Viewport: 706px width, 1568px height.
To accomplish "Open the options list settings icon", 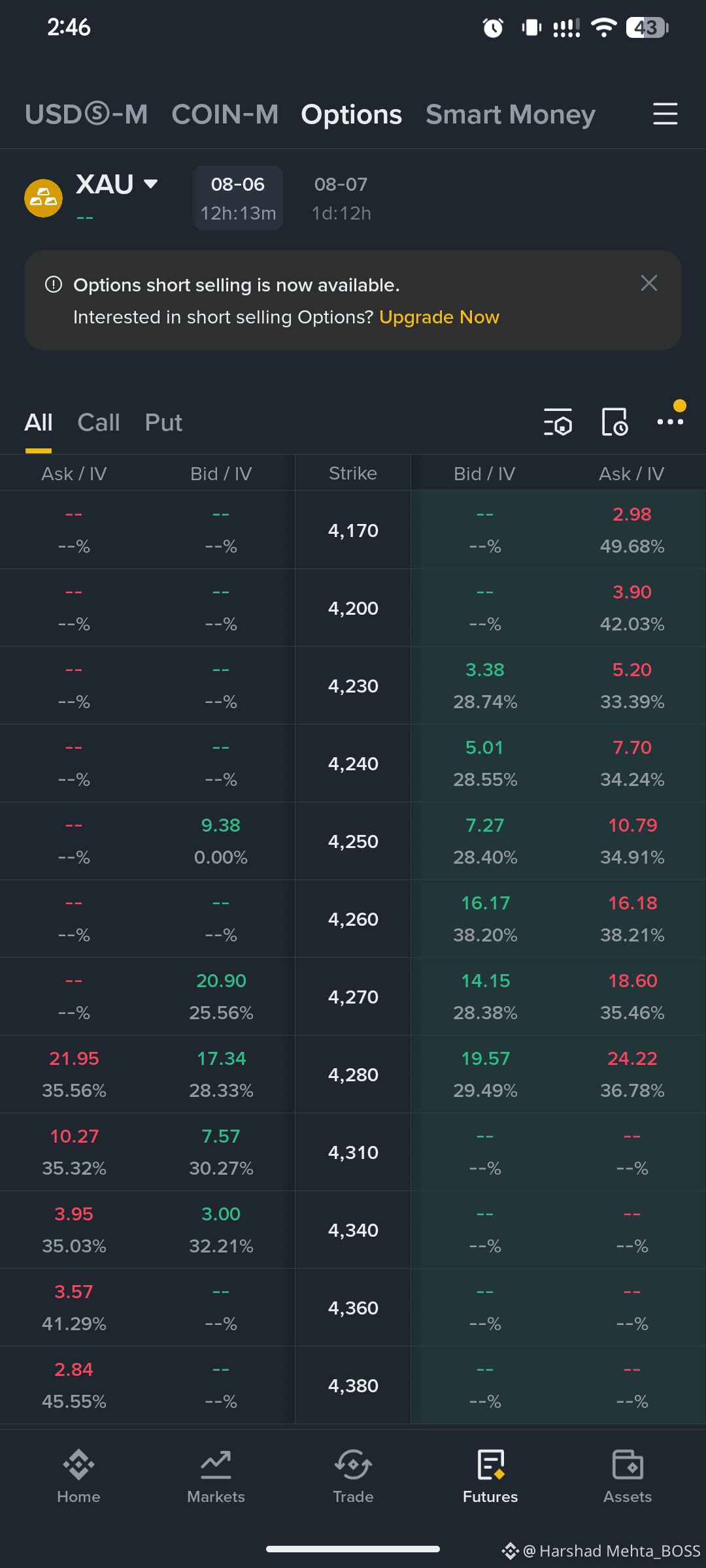I will coord(558,422).
